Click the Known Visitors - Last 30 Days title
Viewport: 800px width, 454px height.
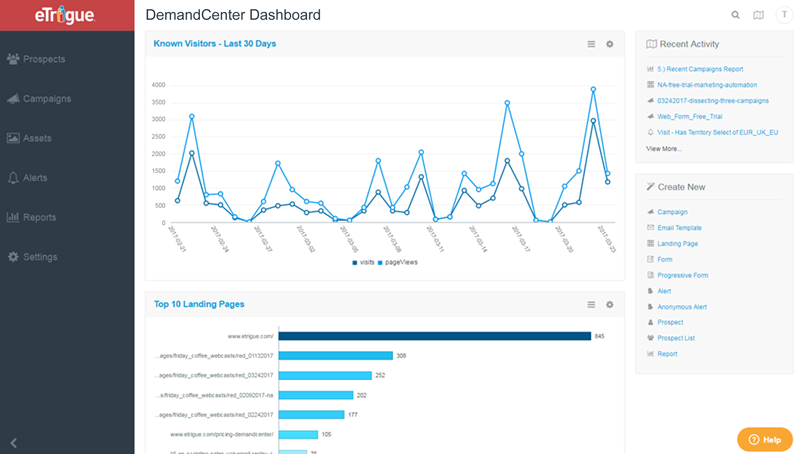pyautogui.click(x=215, y=44)
